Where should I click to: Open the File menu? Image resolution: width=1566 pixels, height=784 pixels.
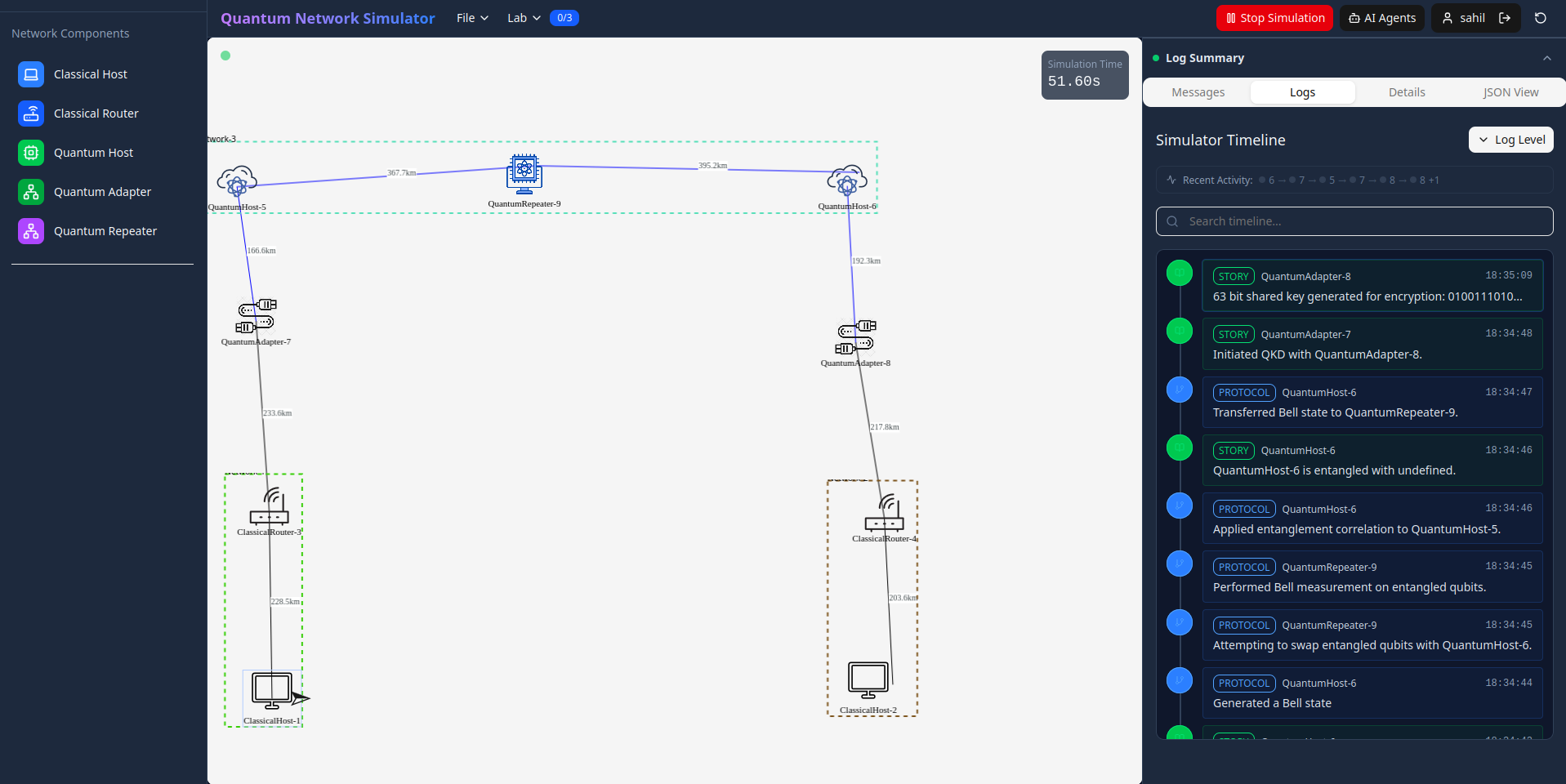coord(472,18)
